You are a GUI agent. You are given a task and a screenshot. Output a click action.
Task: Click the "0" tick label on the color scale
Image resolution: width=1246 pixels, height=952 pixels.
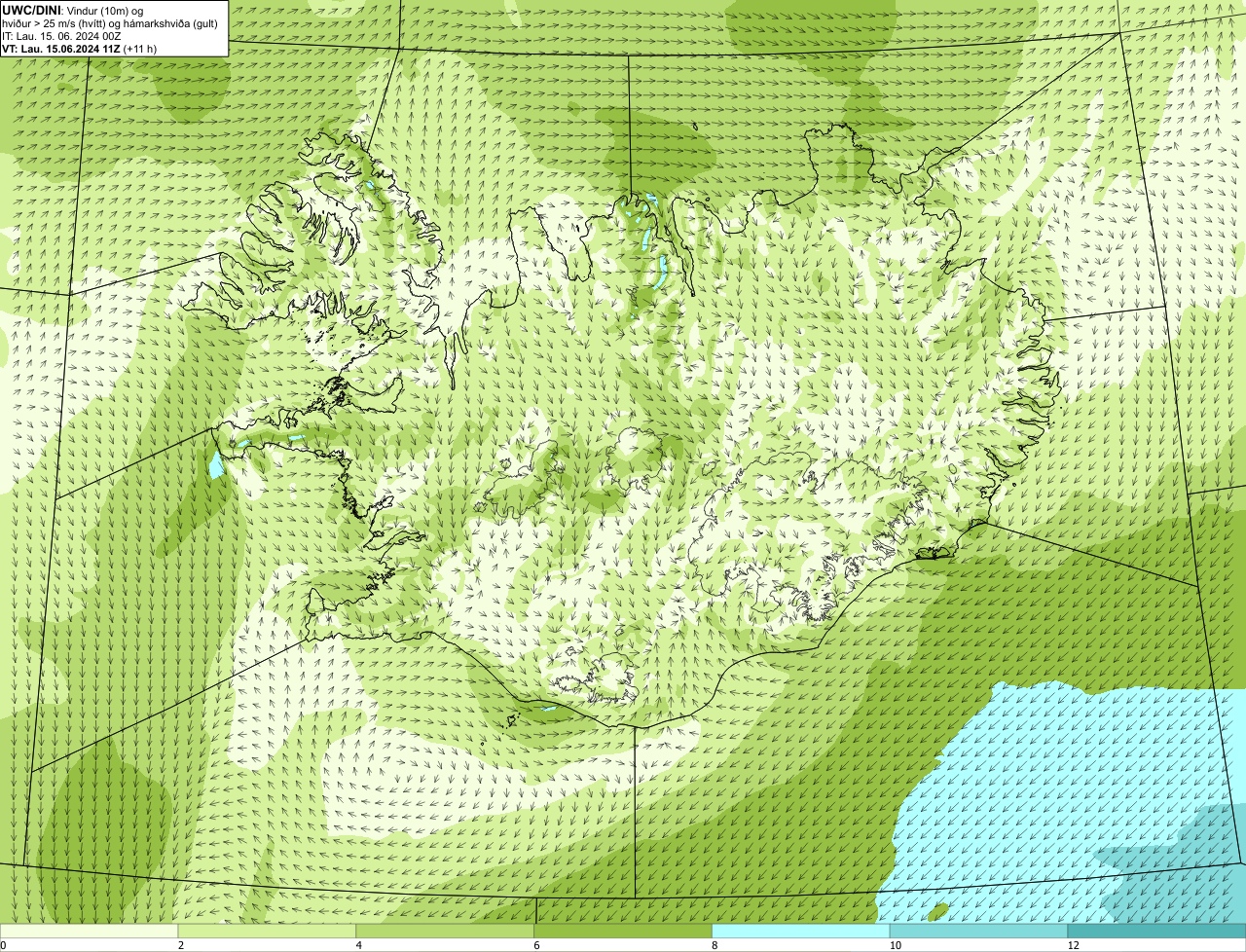tap(3, 945)
